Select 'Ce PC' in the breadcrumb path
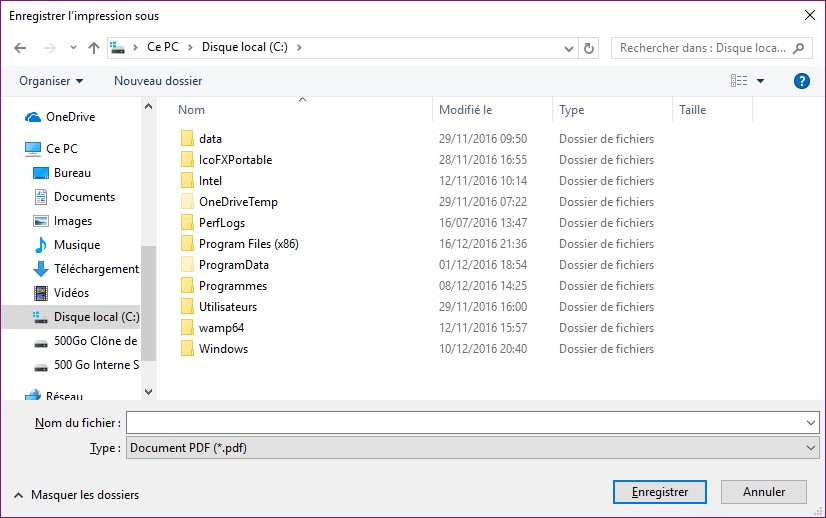This screenshot has width=826, height=518. point(163,47)
